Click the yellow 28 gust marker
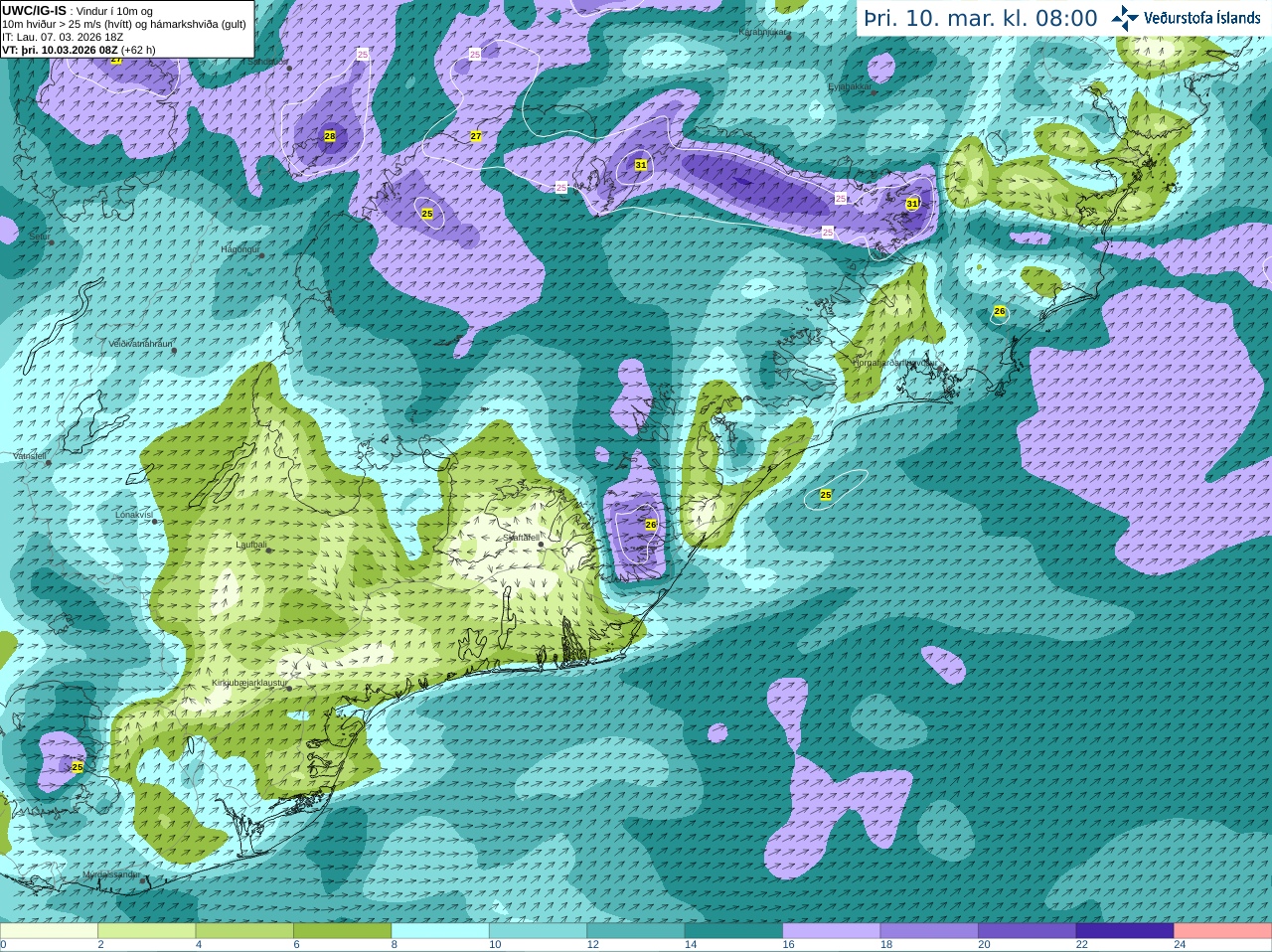This screenshot has width=1272, height=952. point(330,136)
